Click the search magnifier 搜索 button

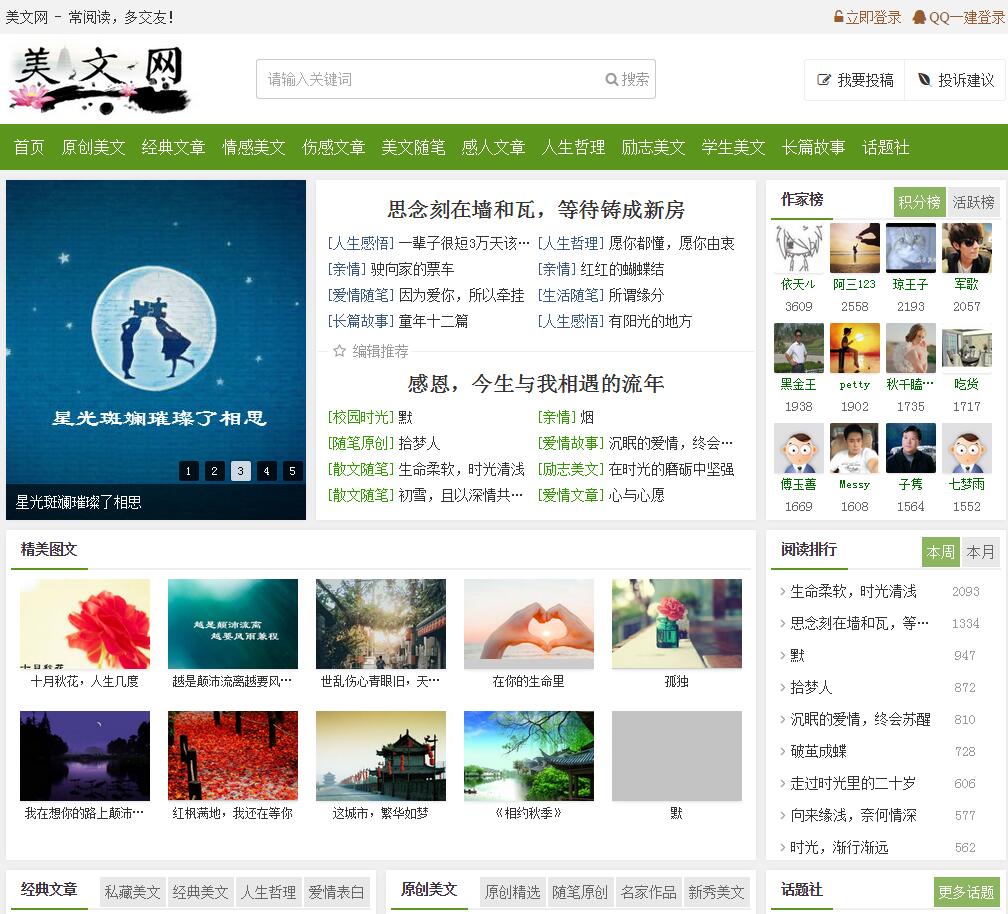(627, 79)
